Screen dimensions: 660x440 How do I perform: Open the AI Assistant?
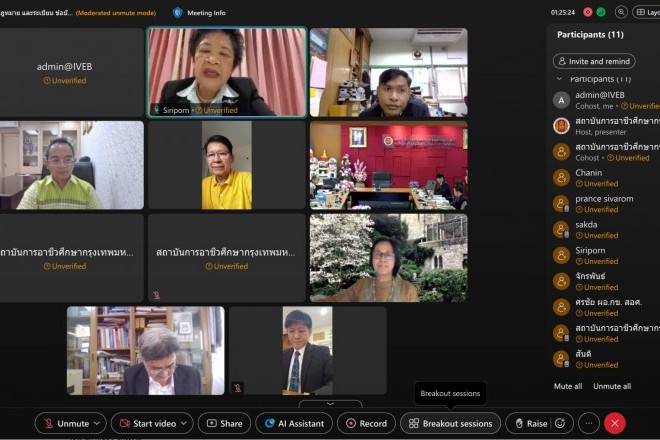[294, 423]
